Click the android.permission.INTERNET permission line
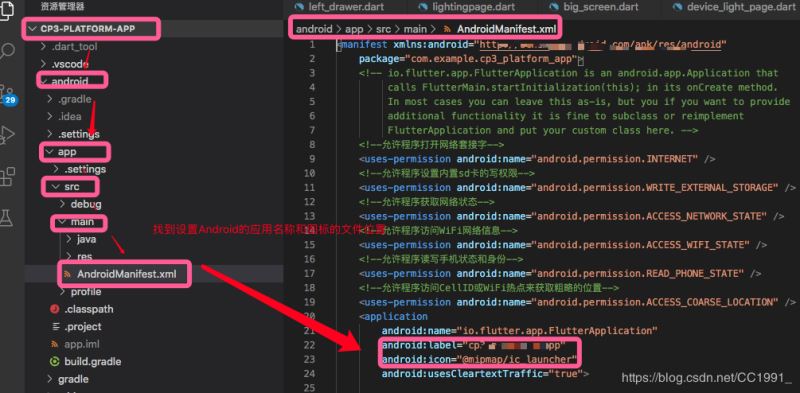 537,159
